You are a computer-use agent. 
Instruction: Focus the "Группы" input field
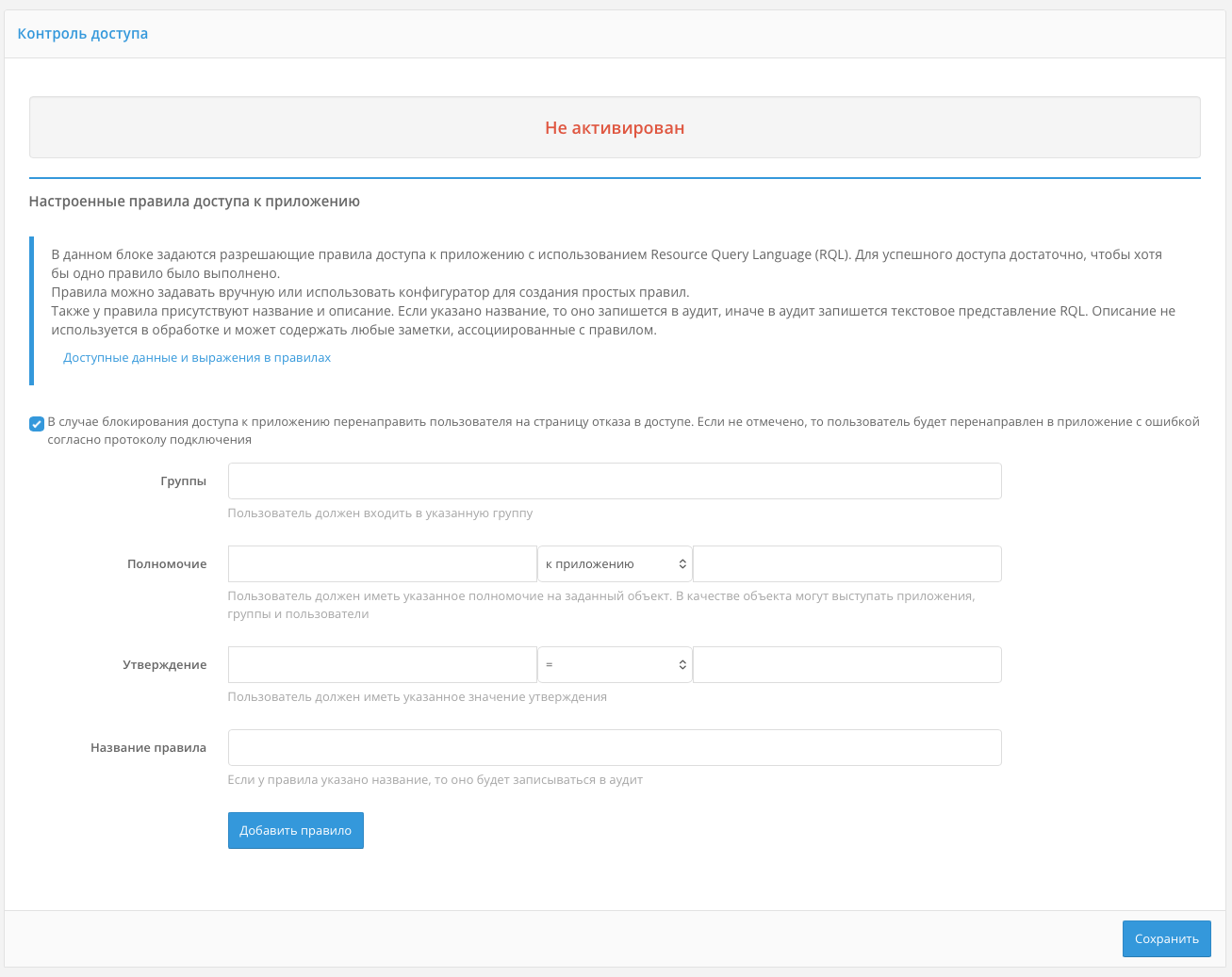[614, 480]
